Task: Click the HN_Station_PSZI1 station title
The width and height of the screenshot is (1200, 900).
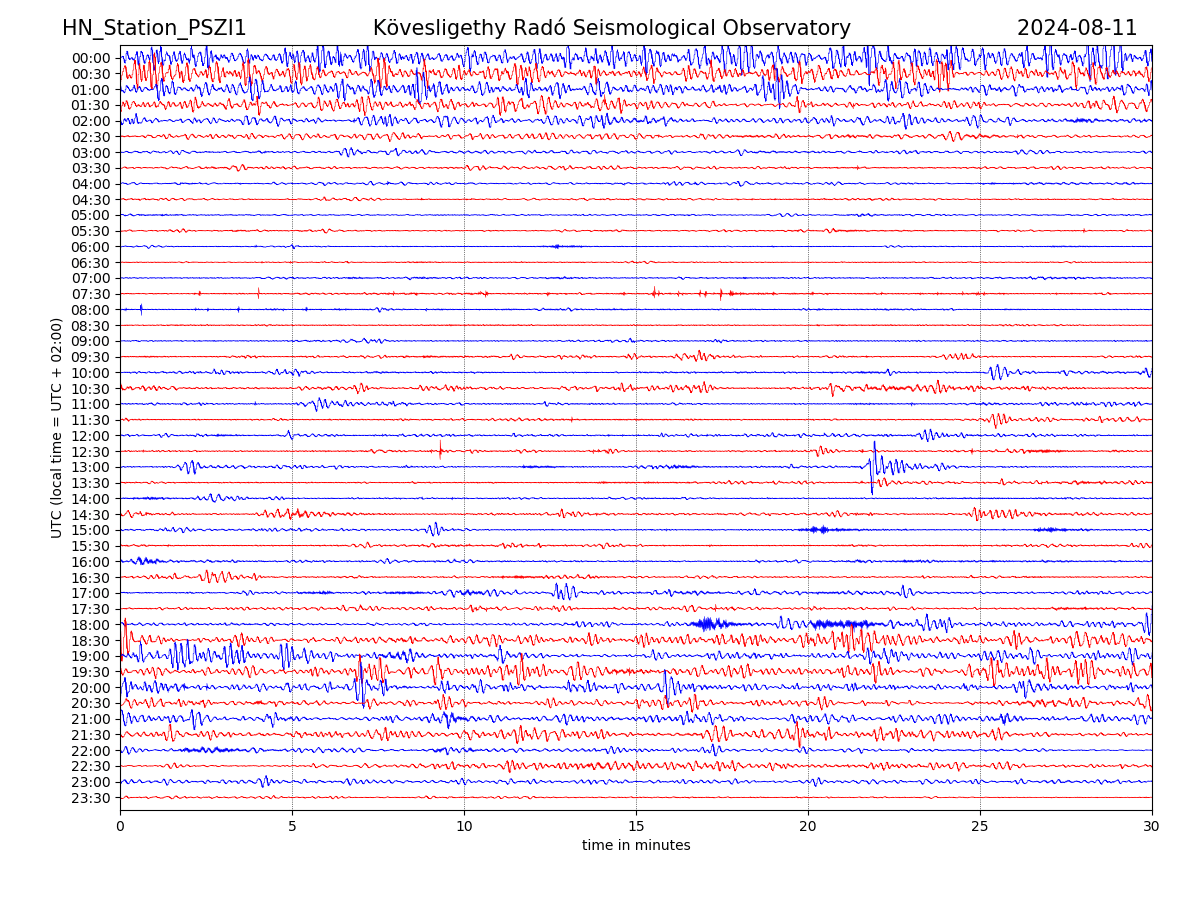Action: (x=154, y=29)
